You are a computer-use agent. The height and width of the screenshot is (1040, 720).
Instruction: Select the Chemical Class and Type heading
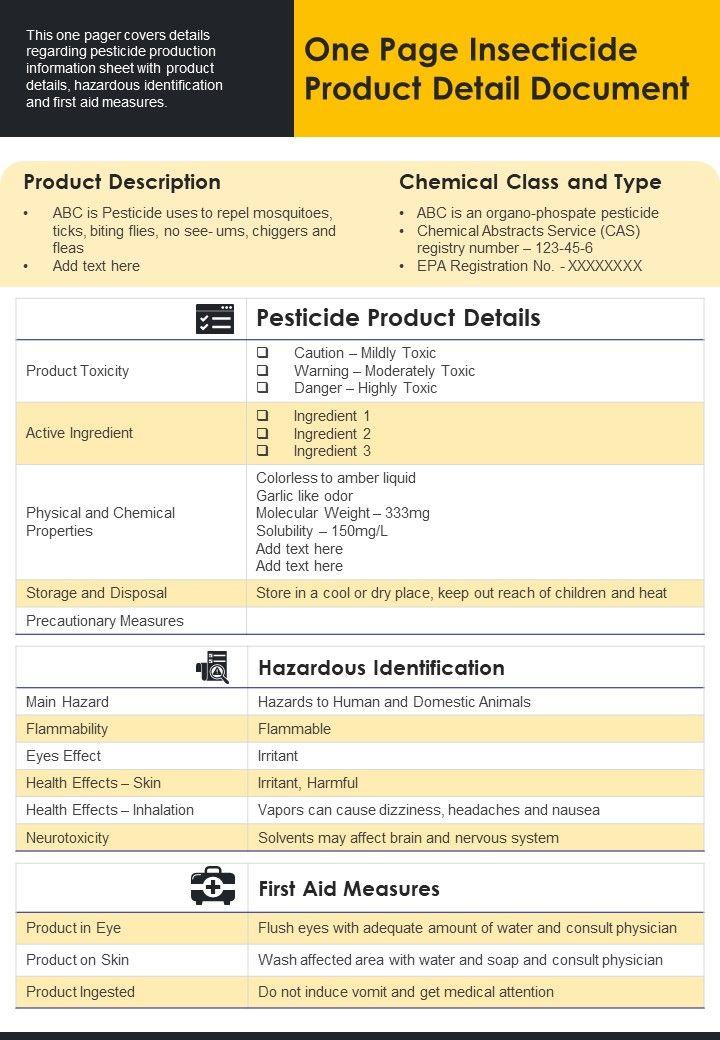click(x=530, y=182)
